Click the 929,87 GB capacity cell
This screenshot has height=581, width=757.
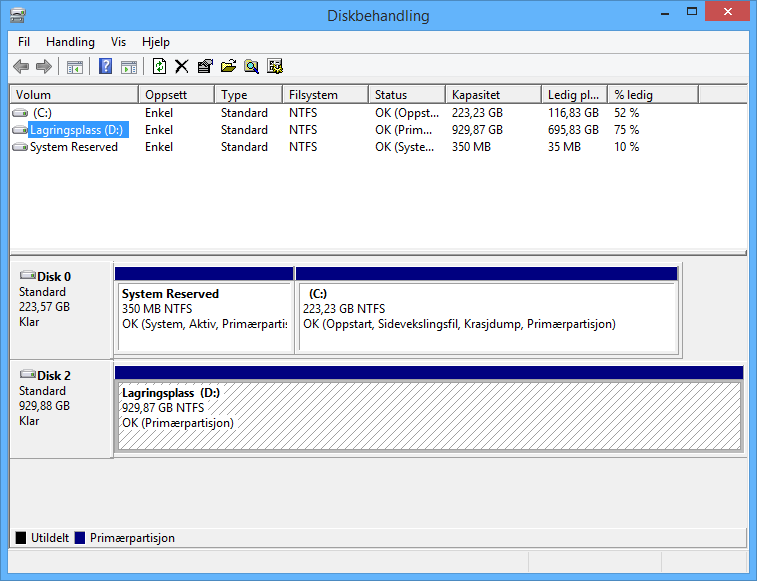tap(477, 130)
